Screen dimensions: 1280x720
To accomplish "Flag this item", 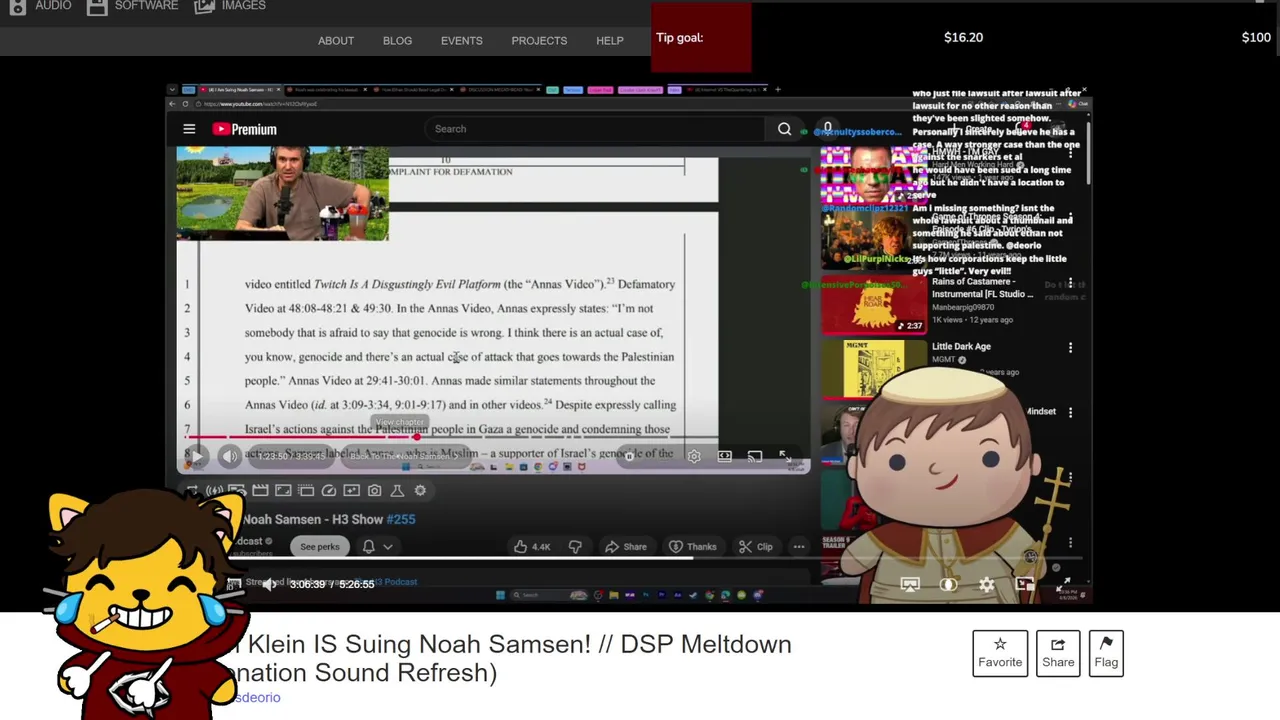I will (1106, 653).
